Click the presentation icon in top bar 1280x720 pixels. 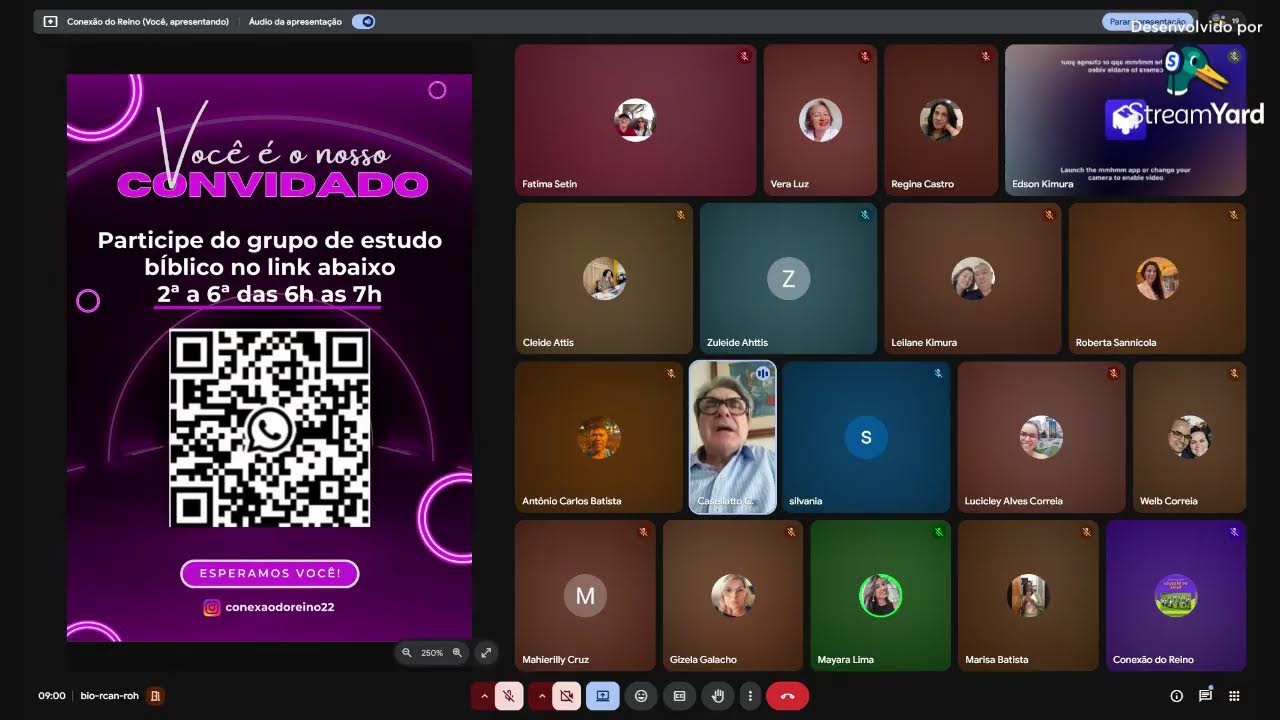click(50, 21)
